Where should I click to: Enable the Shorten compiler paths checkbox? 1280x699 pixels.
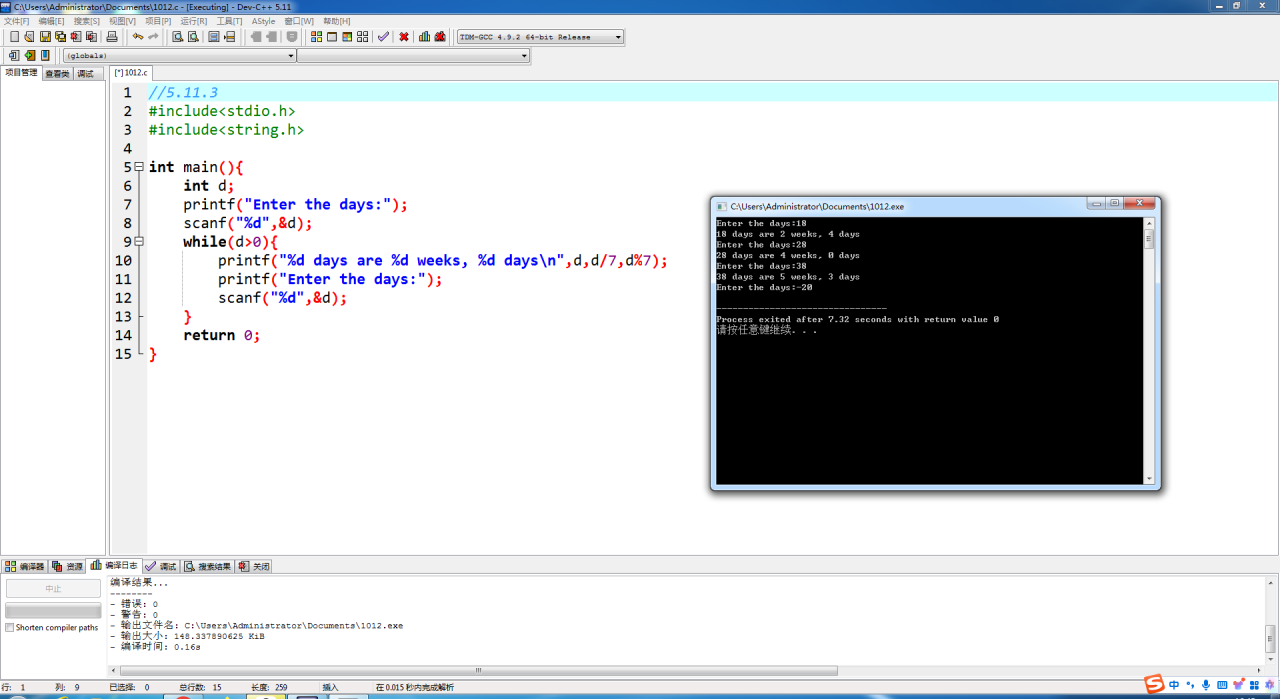coord(10,628)
